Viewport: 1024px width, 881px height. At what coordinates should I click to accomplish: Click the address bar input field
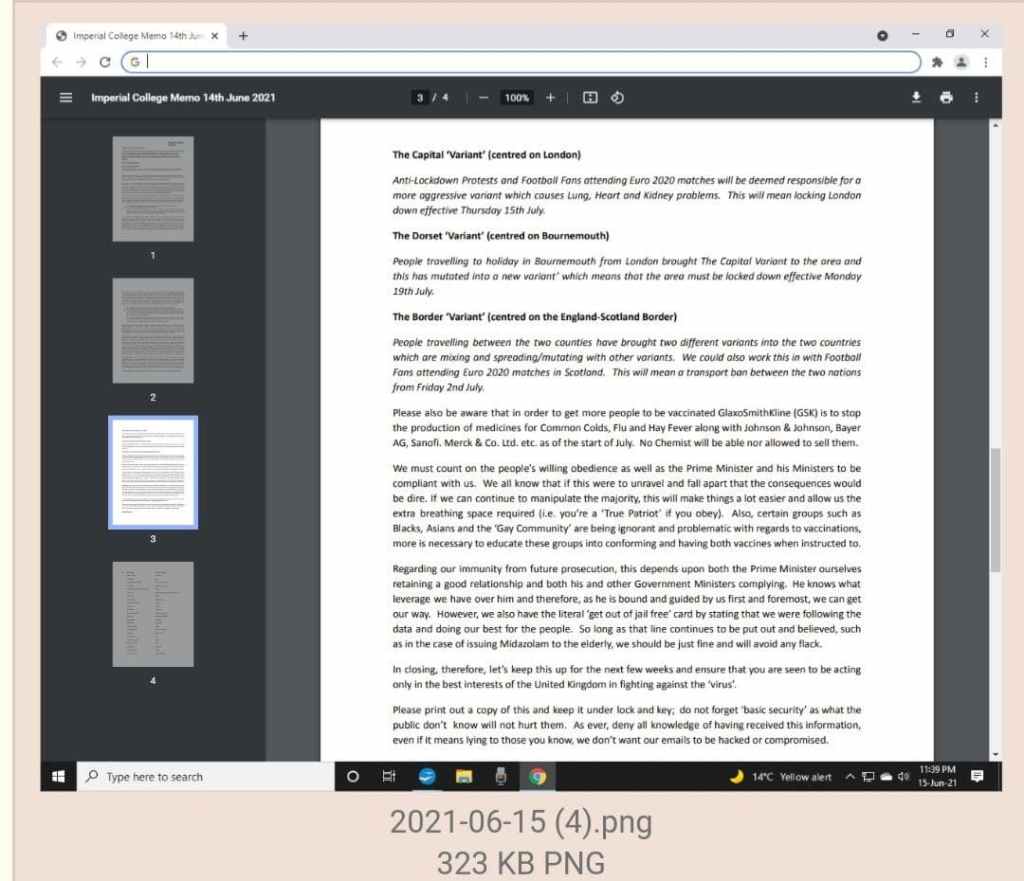520,61
